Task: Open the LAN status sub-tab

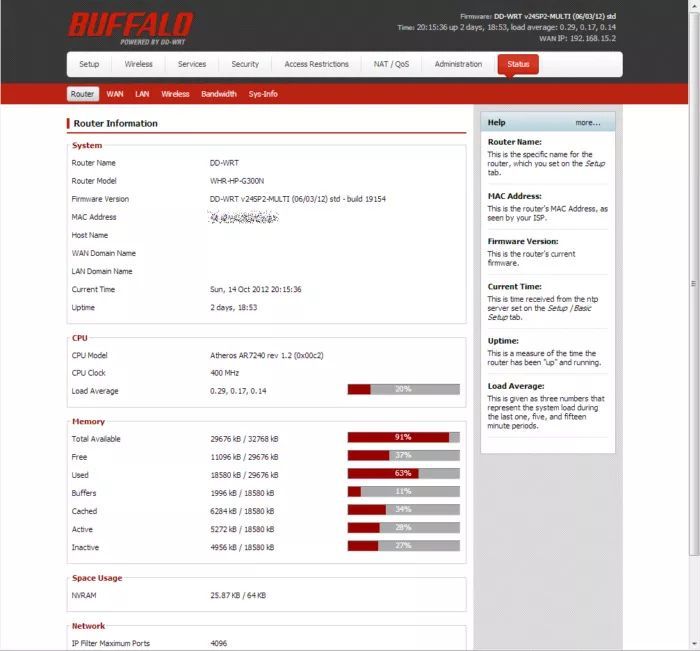Action: (142, 94)
